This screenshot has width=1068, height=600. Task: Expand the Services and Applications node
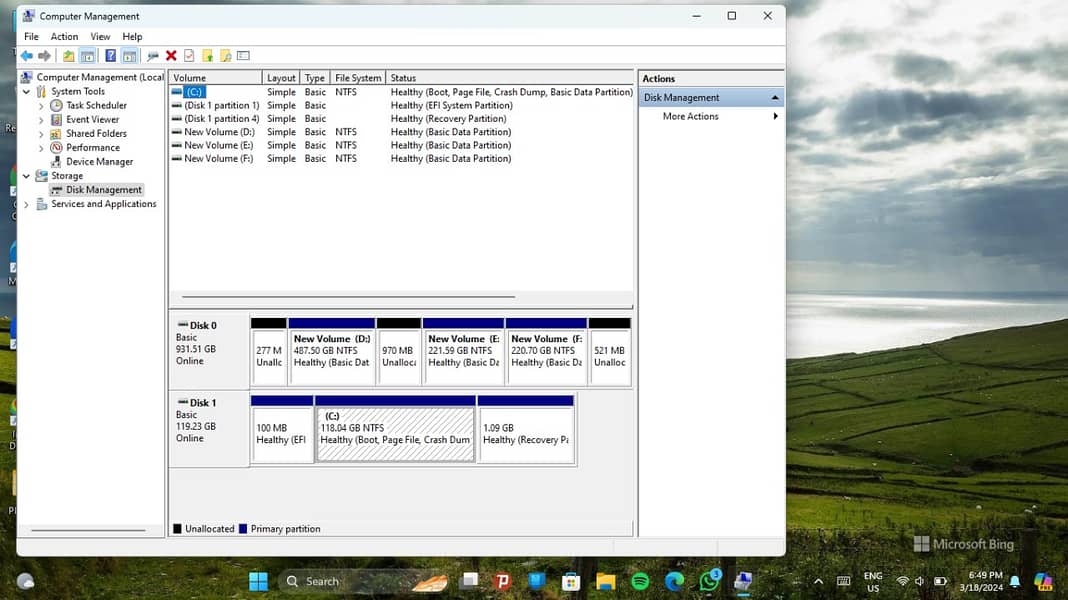tap(27, 204)
